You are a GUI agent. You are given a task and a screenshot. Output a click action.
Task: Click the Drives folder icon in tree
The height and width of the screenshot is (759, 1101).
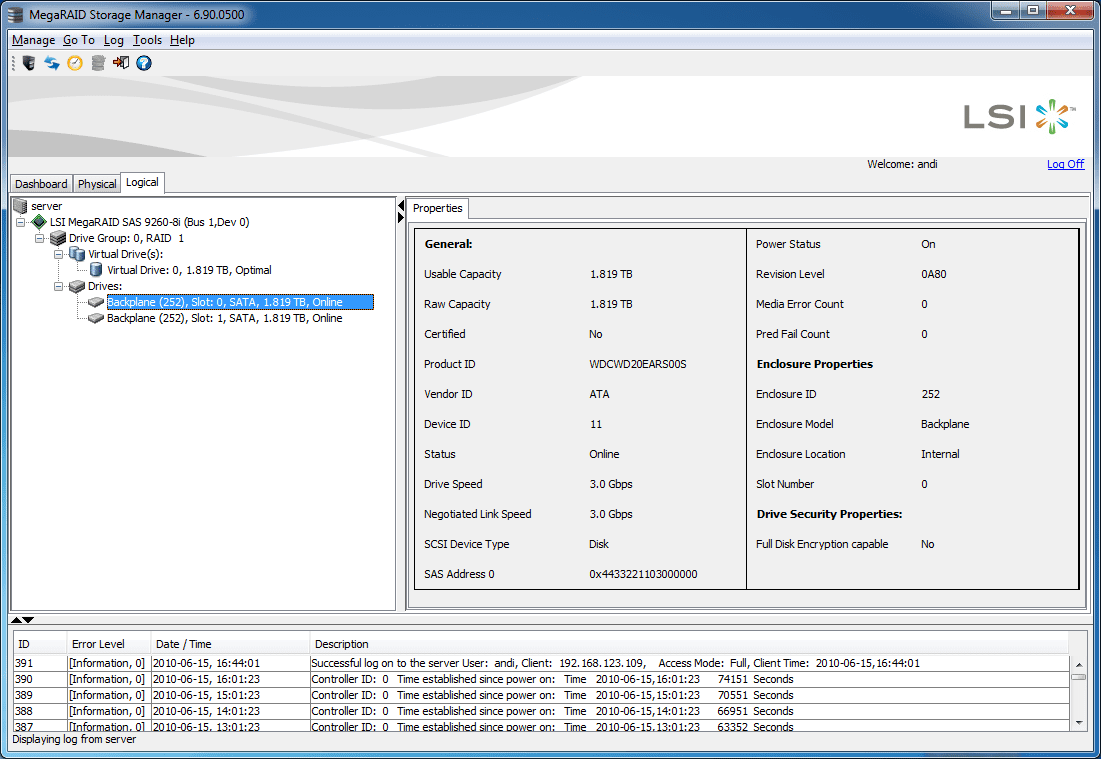point(77,286)
